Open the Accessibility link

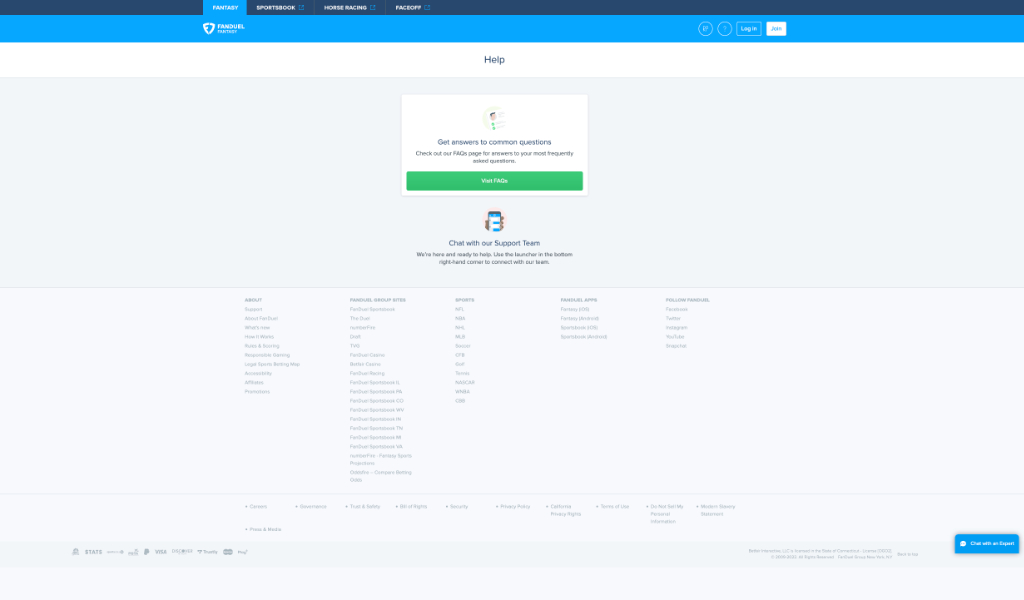click(258, 373)
